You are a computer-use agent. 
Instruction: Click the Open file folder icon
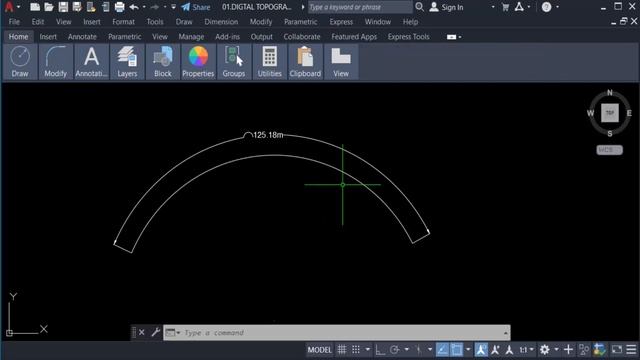tap(49, 7)
